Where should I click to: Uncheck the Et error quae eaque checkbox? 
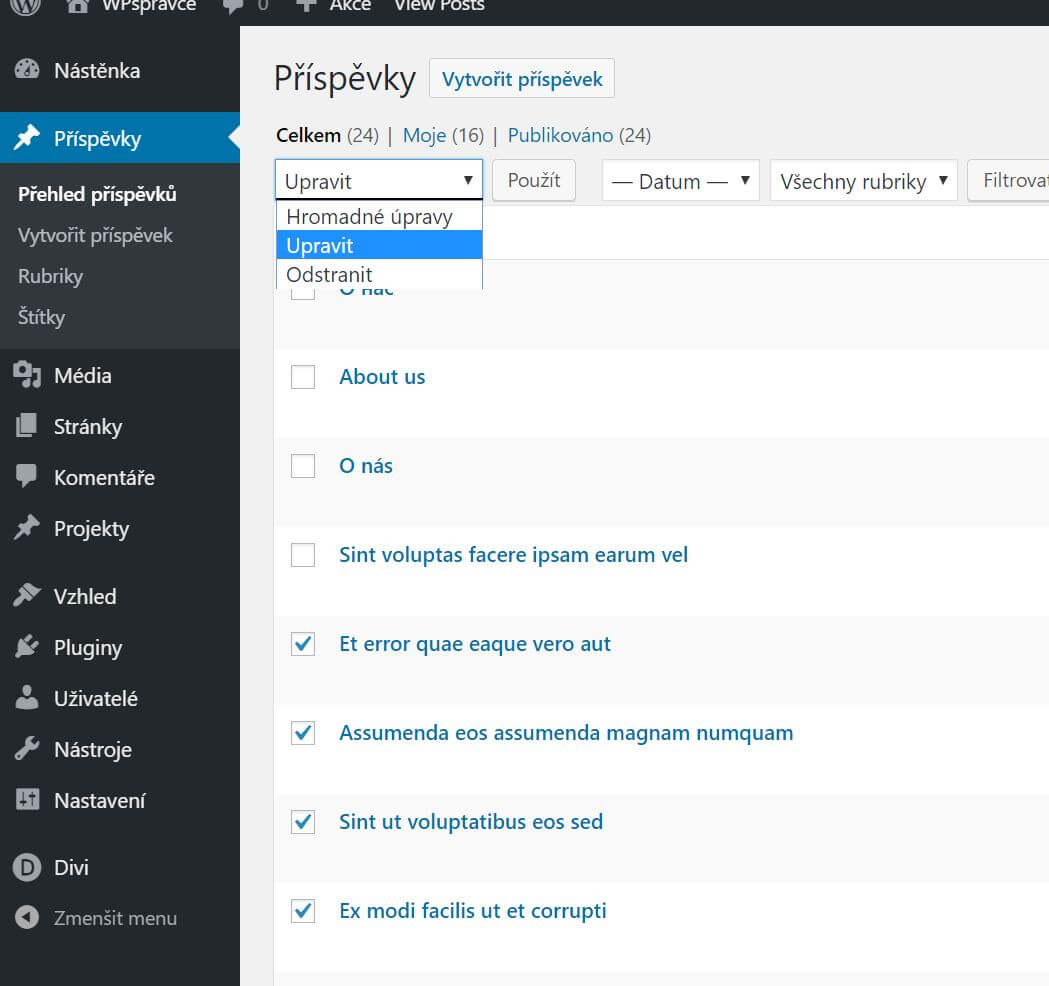coord(303,644)
